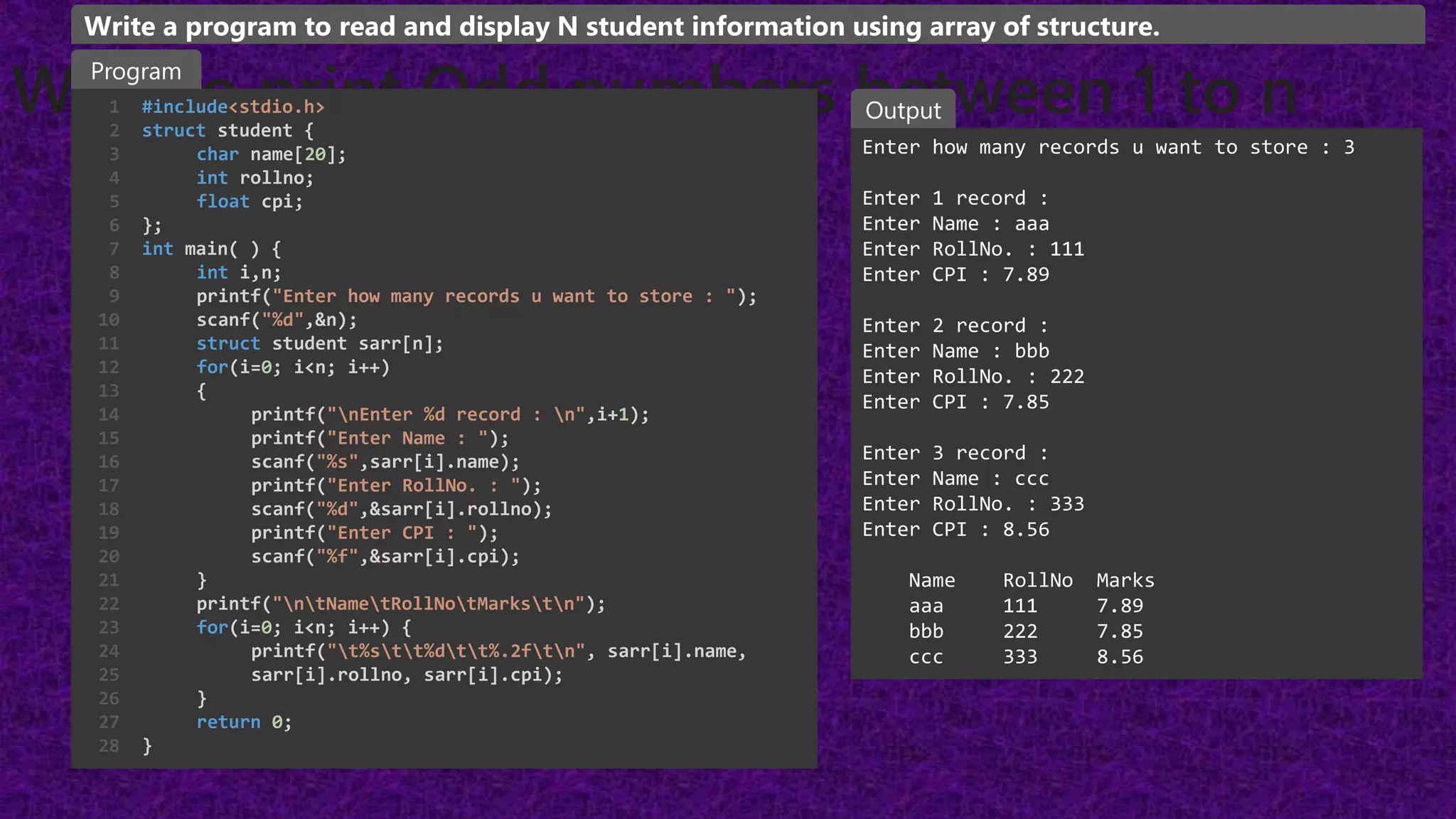Viewport: 1456px width, 819px height.
Task: Click the 'int main( ) {' code line
Action: (212, 249)
